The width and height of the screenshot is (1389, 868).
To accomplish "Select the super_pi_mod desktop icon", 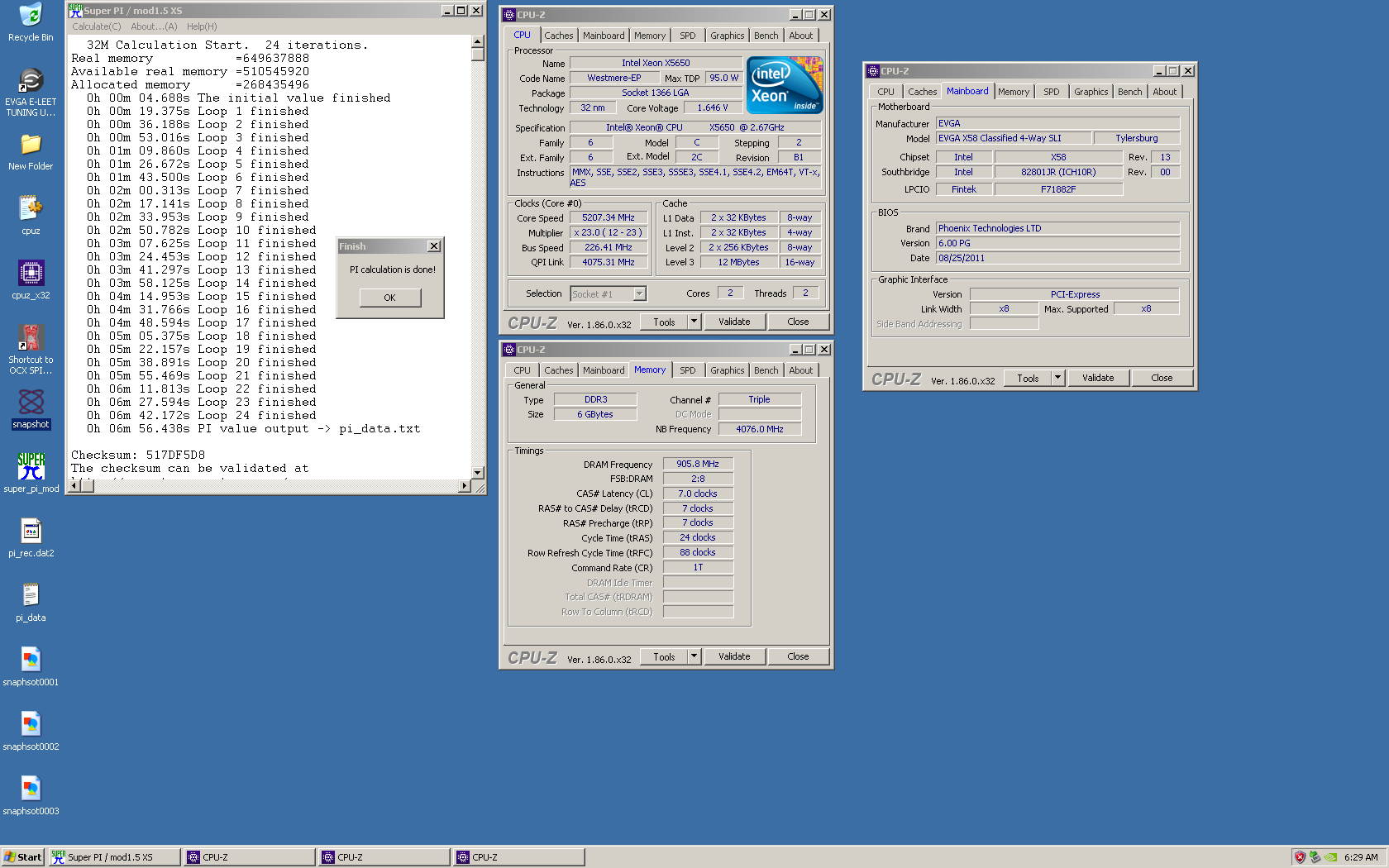I will pos(31,474).
